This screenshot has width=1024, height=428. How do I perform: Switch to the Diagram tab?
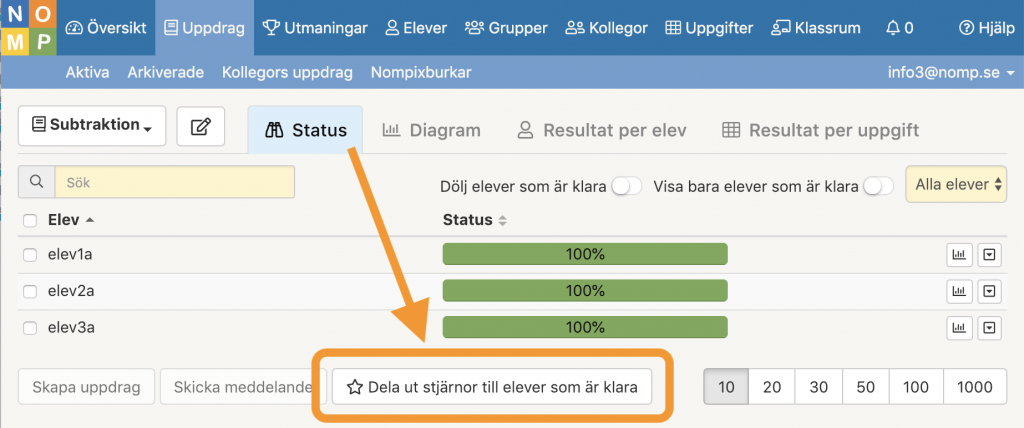tap(431, 130)
